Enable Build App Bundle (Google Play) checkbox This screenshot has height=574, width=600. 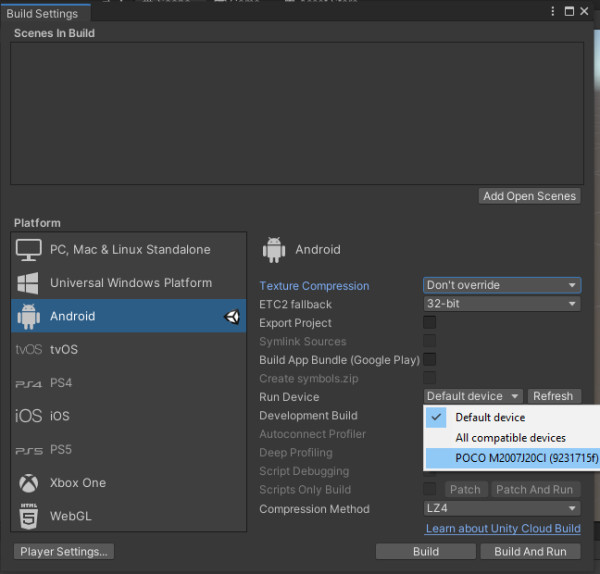(x=429, y=359)
